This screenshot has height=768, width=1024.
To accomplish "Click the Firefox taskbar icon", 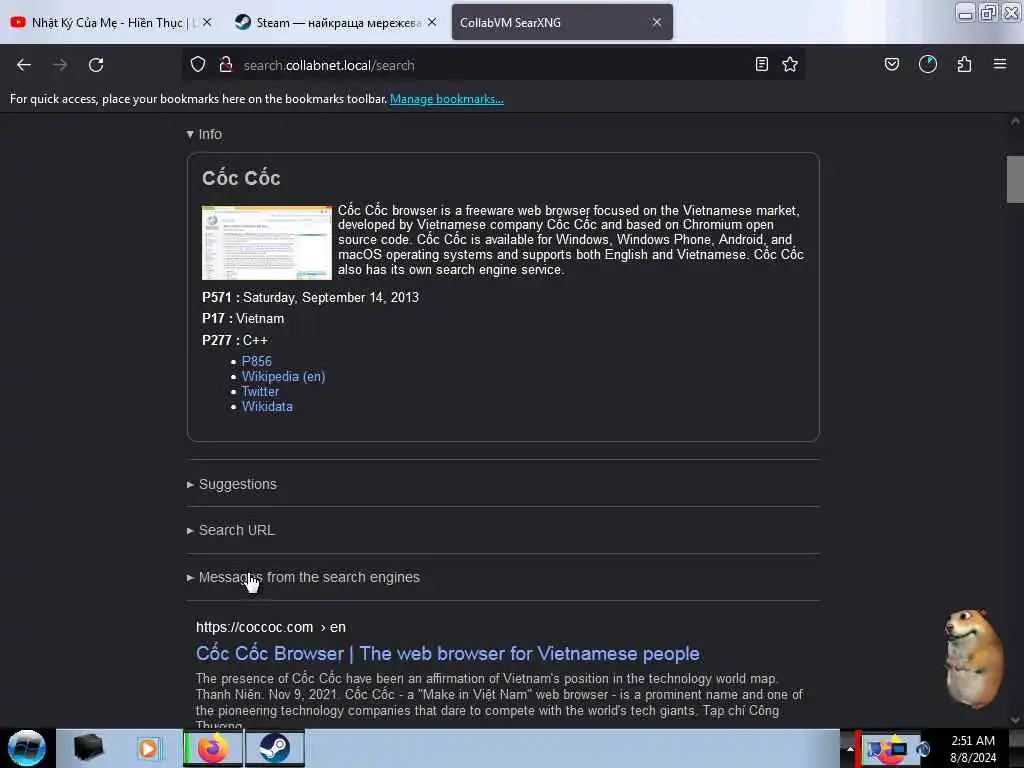I will tap(213, 748).
